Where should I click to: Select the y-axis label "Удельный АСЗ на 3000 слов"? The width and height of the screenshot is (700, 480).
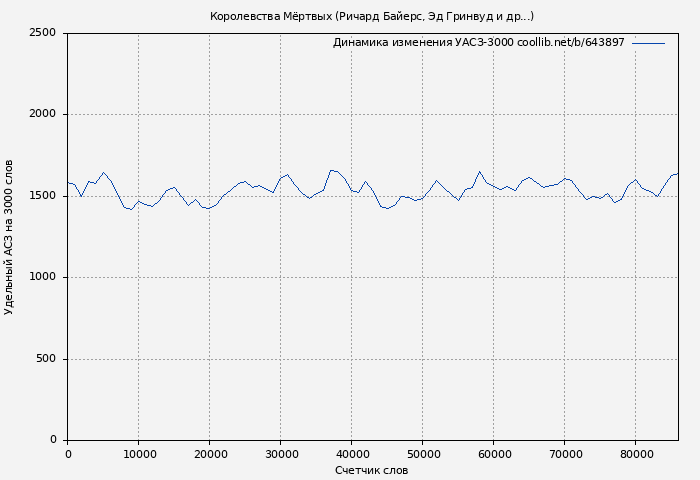pos(10,237)
